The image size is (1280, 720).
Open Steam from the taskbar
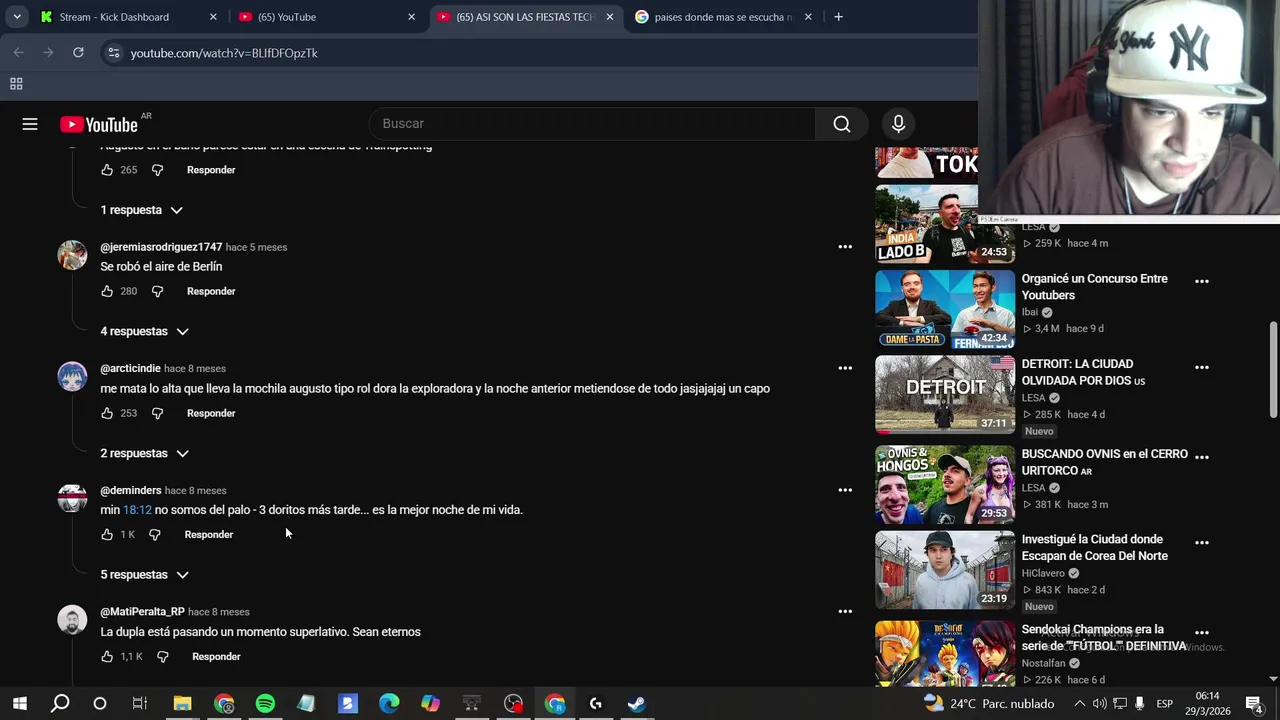[x=636, y=704]
